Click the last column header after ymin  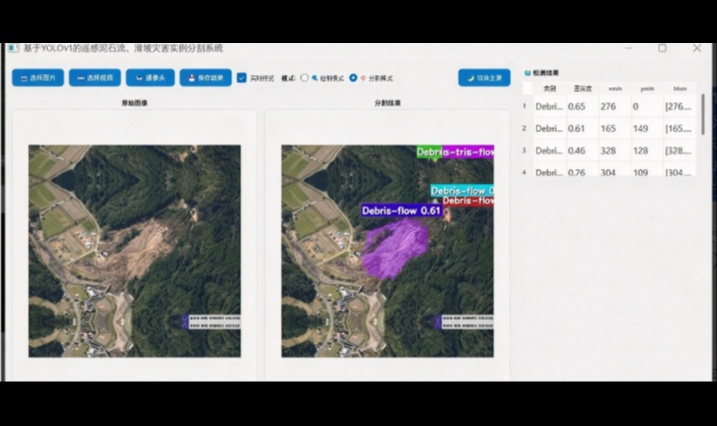point(680,89)
